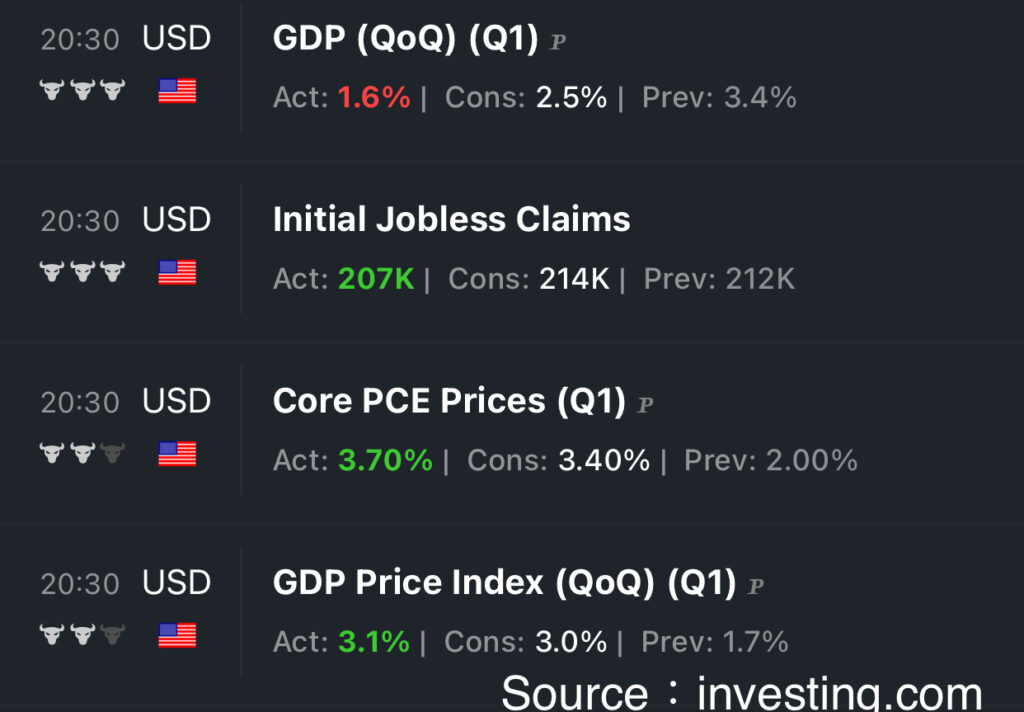Click the bull importance icons for Initial Jobless Claims
Screen dimensions: 1024x712
point(82,273)
